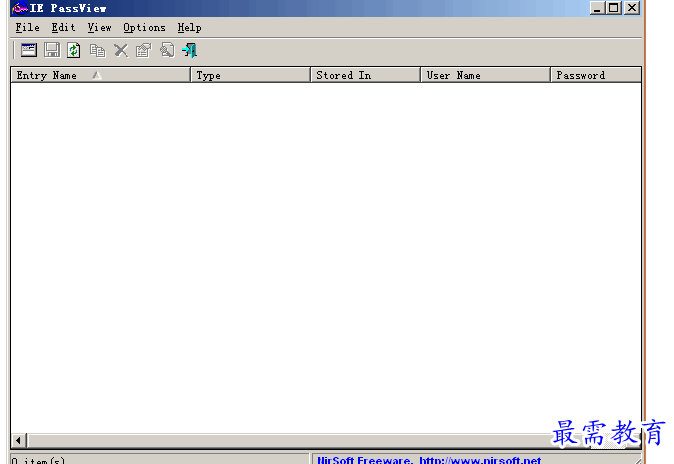Close the IE PassView window
The height and width of the screenshot is (464, 674).
[x=632, y=8]
